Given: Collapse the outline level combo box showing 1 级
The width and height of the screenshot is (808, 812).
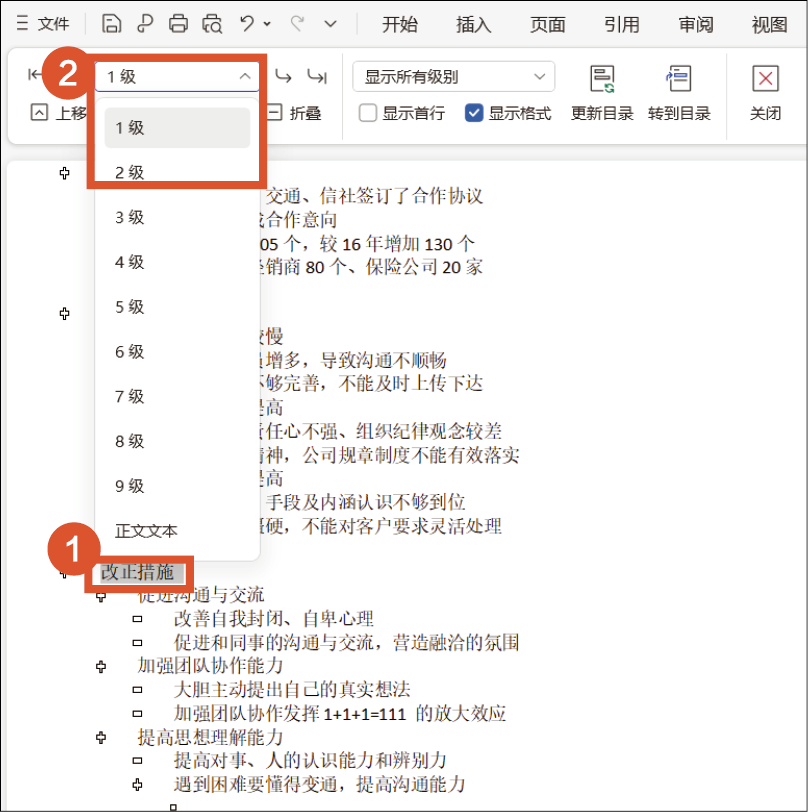Looking at the screenshot, I should click(245, 76).
